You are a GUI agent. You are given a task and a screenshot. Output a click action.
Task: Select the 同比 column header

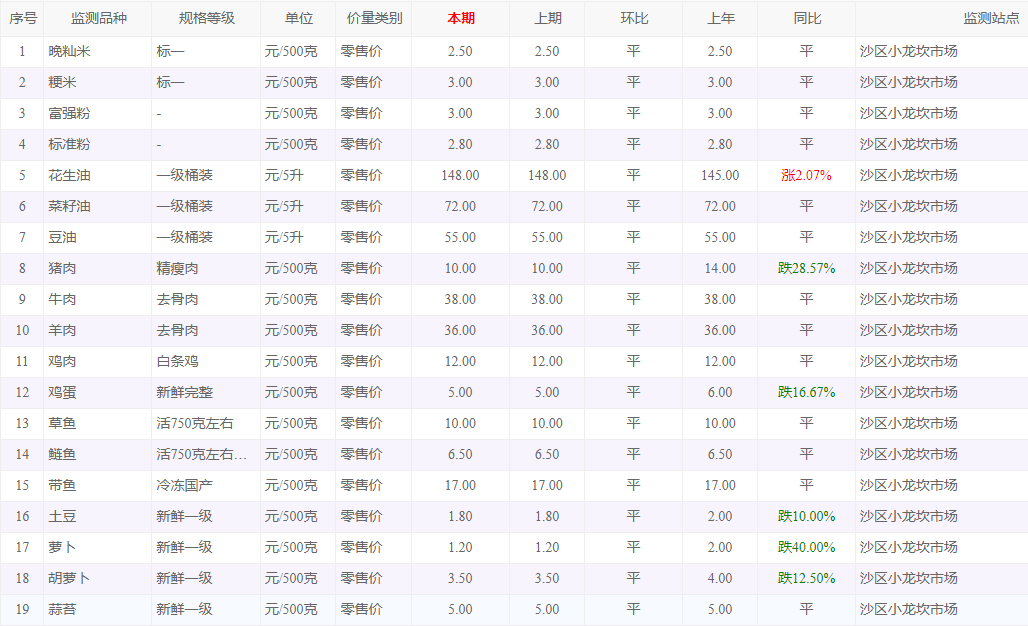click(x=806, y=19)
